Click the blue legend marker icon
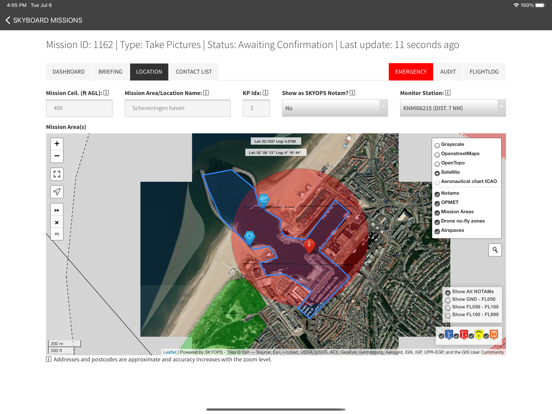This screenshot has height=414, width=552. coord(449,334)
